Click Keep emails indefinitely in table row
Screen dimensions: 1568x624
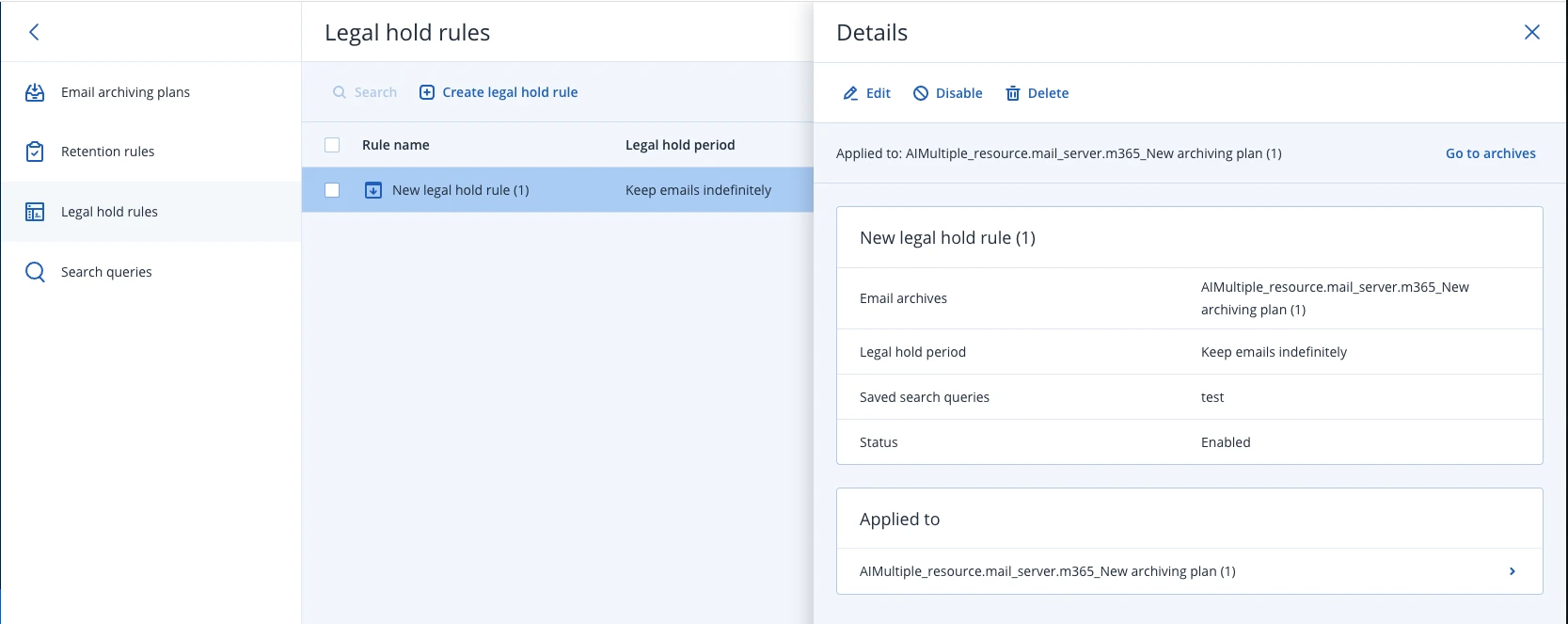(x=698, y=190)
